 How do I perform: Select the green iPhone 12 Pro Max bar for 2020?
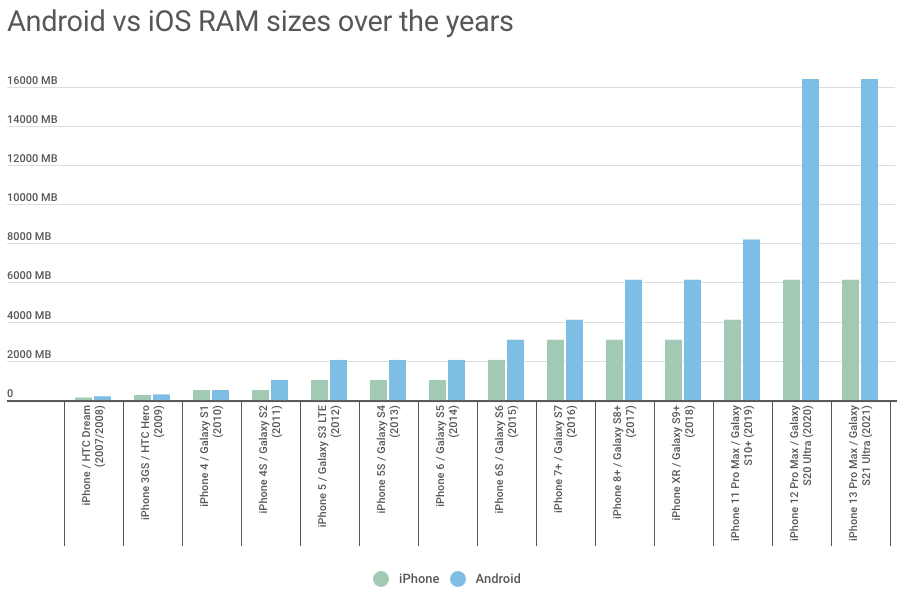791,340
